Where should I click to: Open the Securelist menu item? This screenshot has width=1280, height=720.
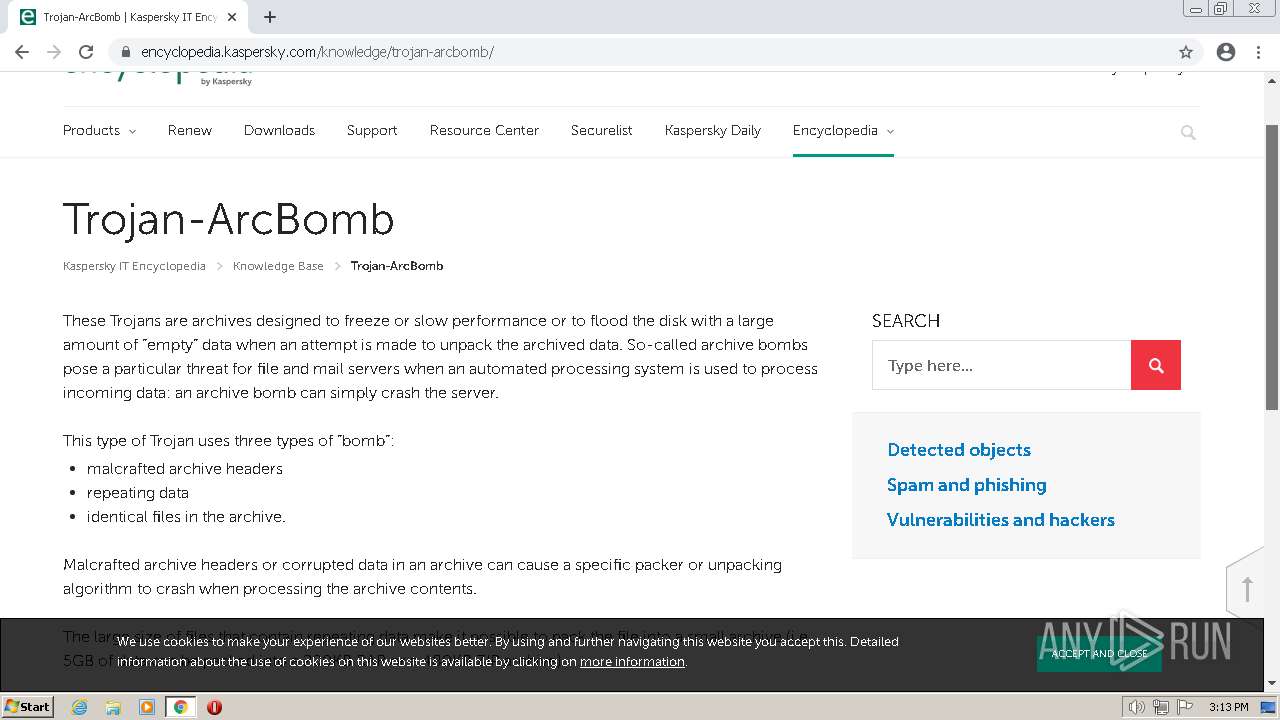(602, 130)
